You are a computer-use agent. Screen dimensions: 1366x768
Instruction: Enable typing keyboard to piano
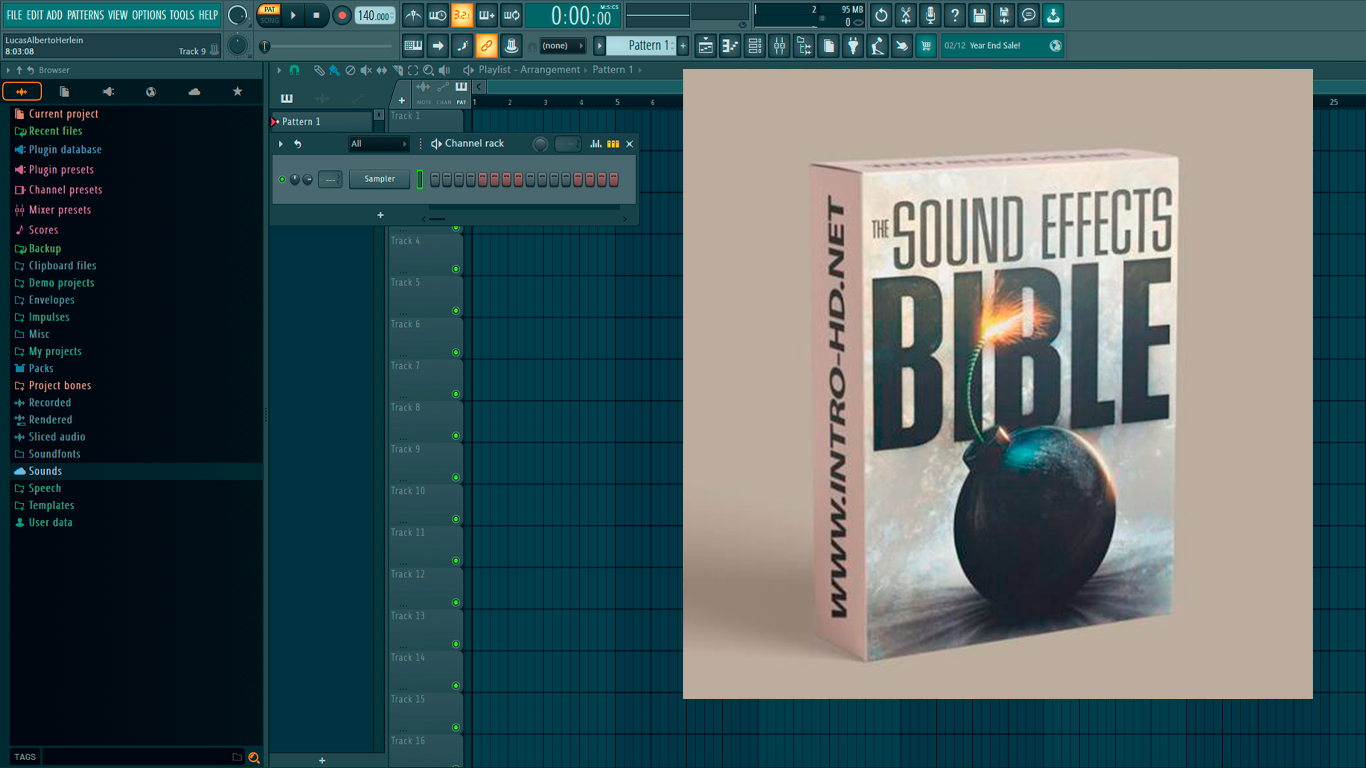coord(413,45)
